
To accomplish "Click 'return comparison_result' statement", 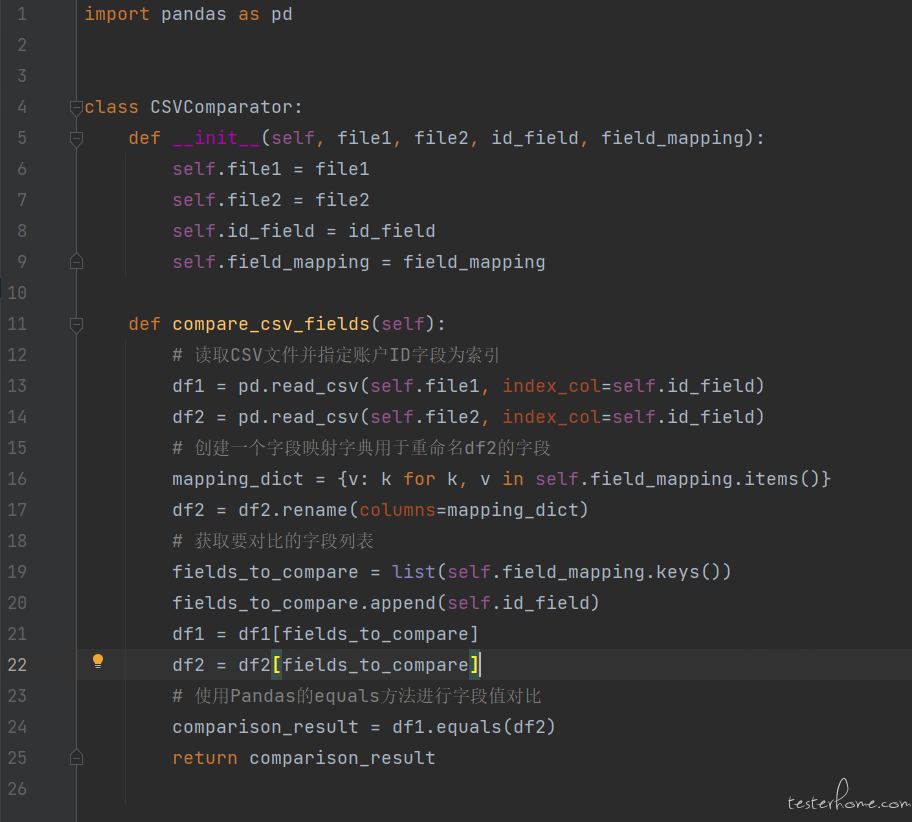I will [304, 758].
